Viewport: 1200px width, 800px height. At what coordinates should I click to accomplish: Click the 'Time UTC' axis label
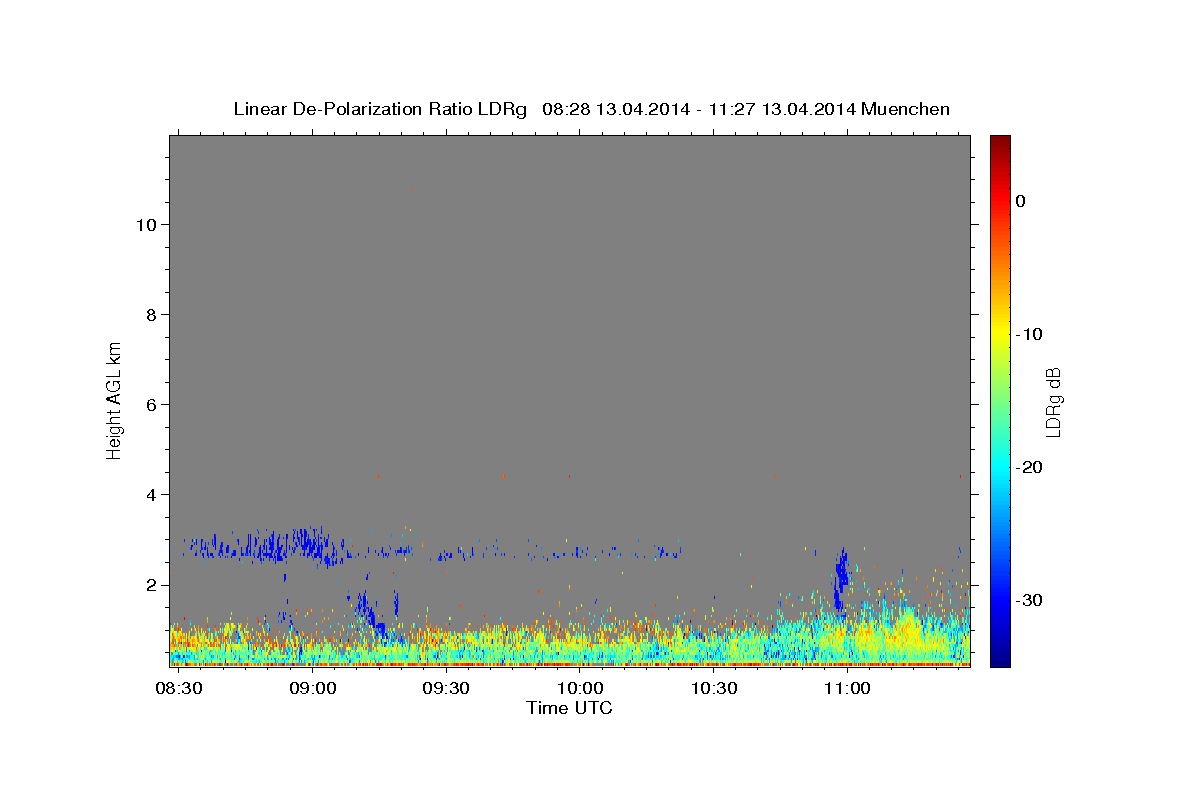coord(569,708)
